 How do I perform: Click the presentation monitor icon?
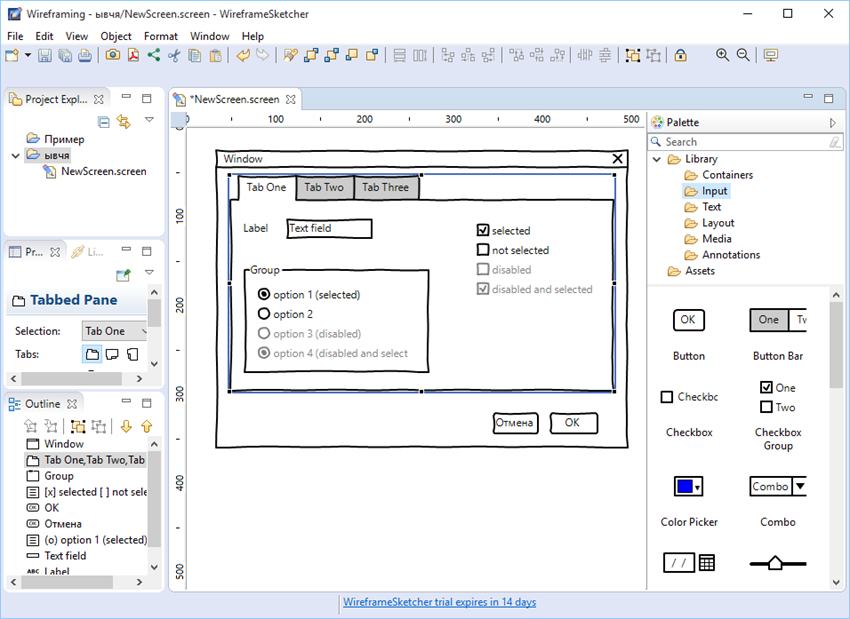pyautogui.click(x=770, y=55)
